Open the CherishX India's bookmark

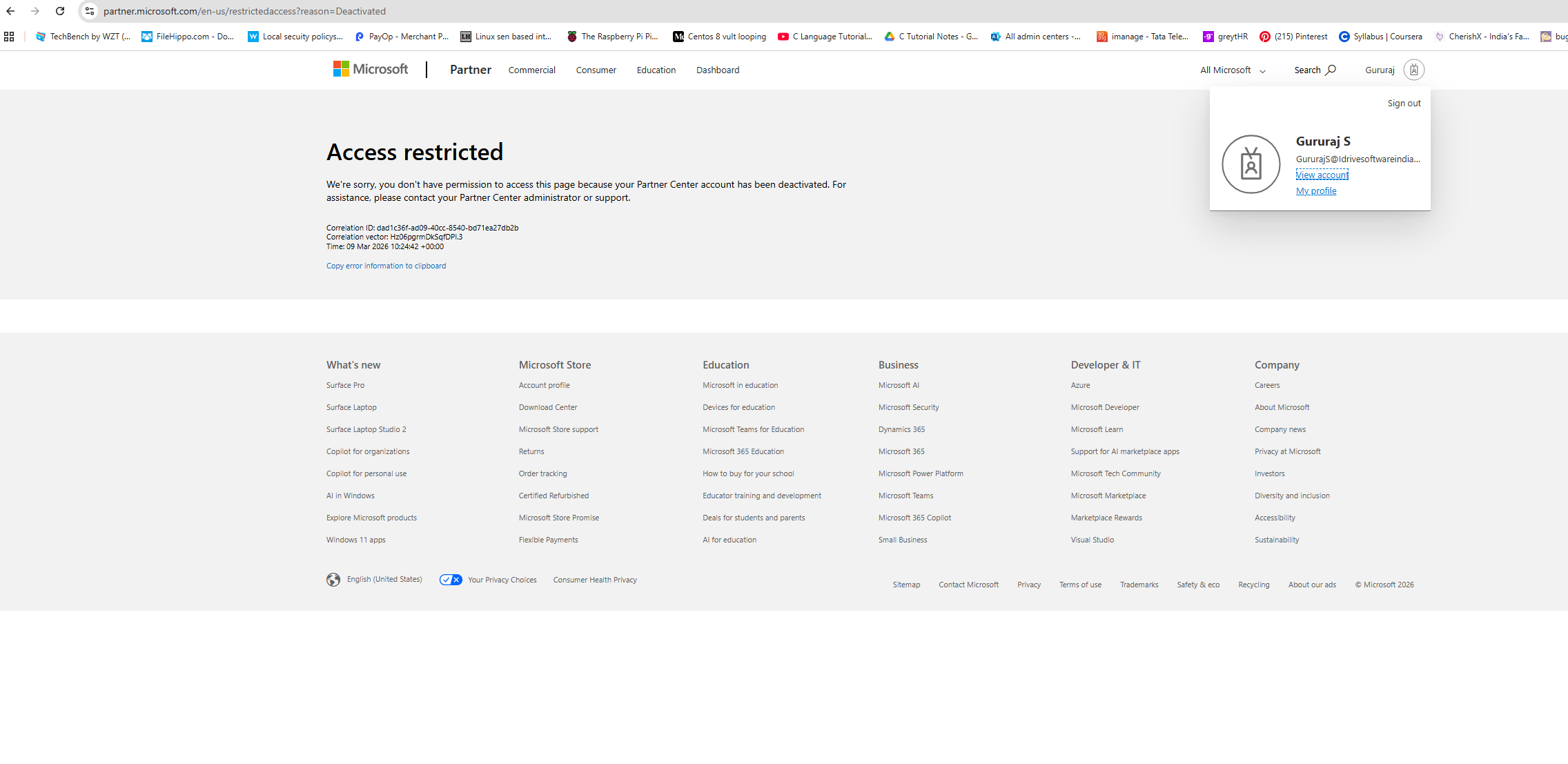(1482, 37)
